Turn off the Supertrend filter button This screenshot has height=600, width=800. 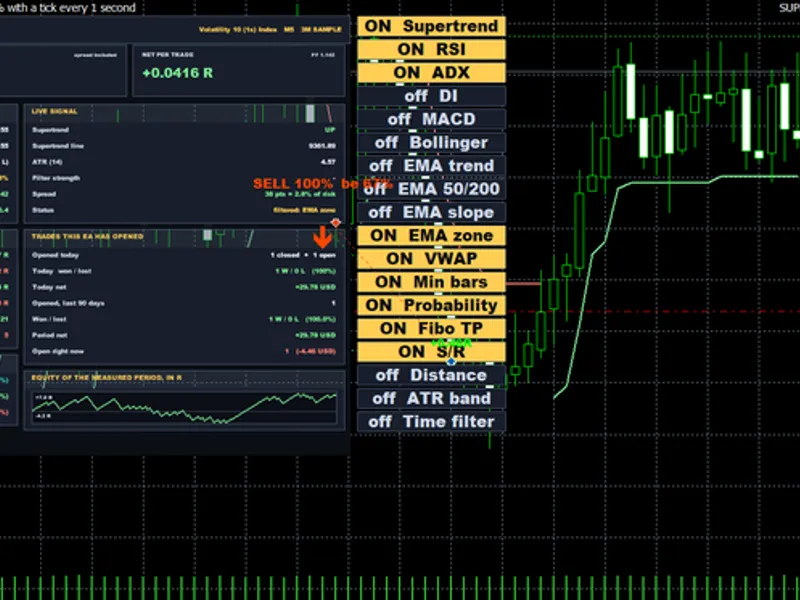431,26
